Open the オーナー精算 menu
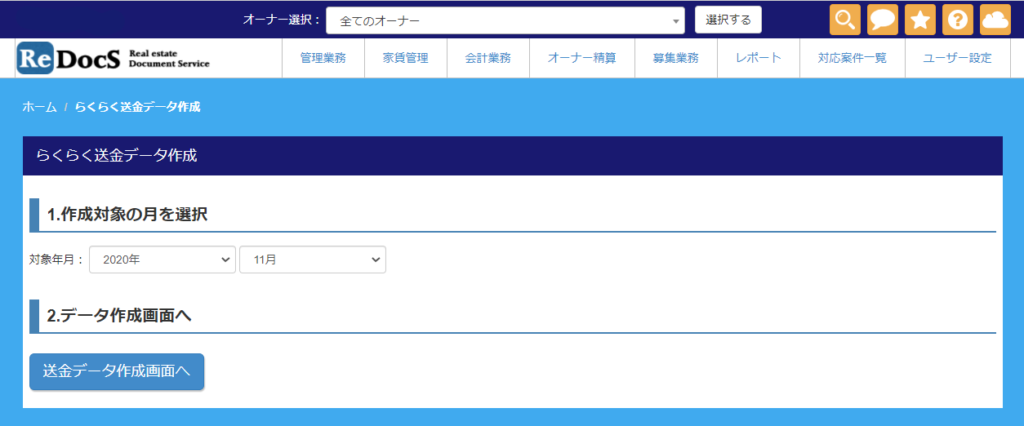This screenshot has height=426, width=1024. pos(582,58)
